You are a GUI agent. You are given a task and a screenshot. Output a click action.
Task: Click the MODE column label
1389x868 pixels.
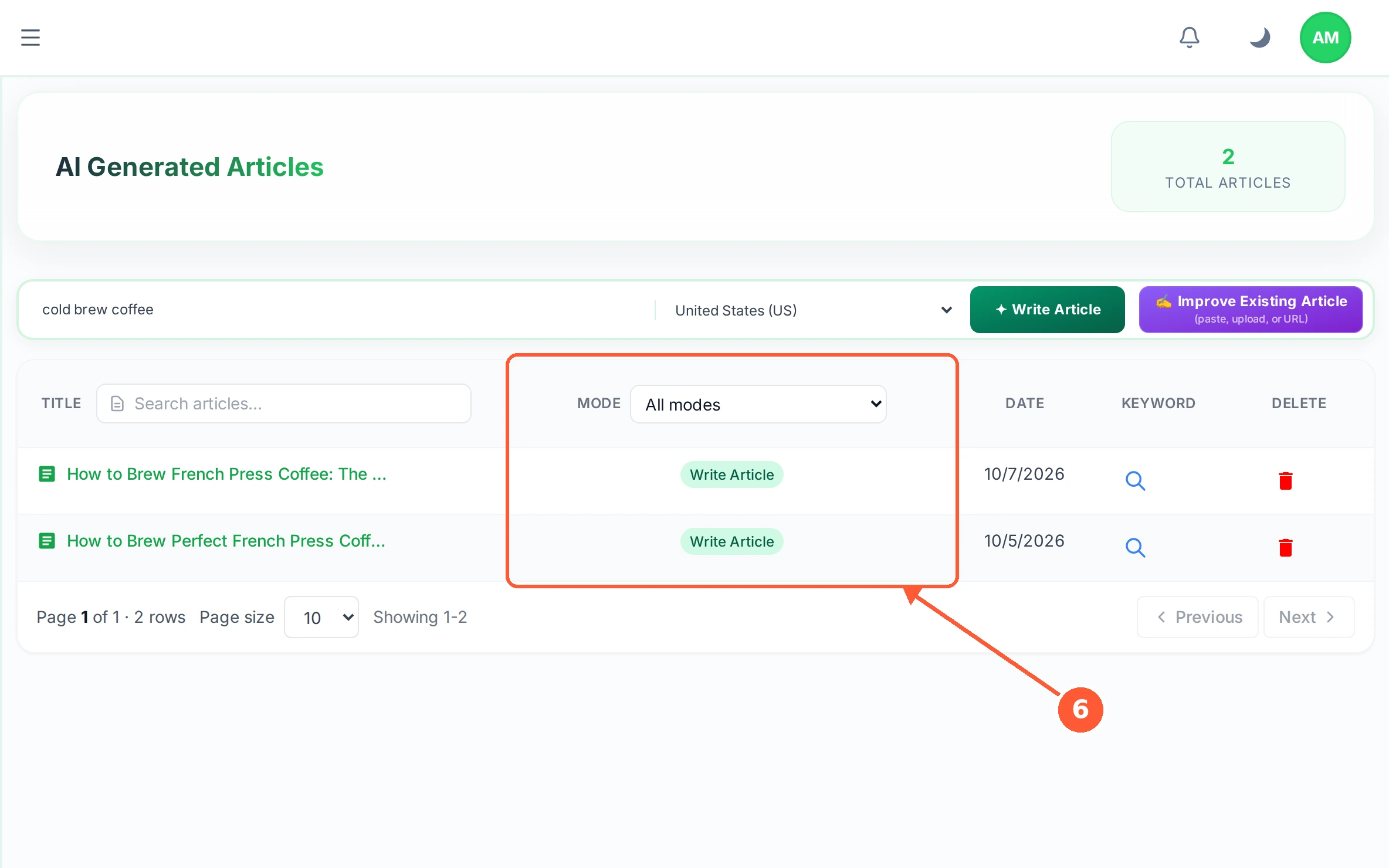click(599, 404)
